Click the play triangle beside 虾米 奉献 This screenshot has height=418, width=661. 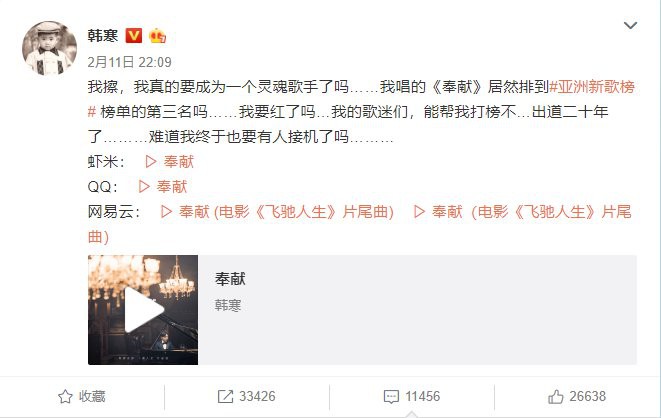(151, 161)
